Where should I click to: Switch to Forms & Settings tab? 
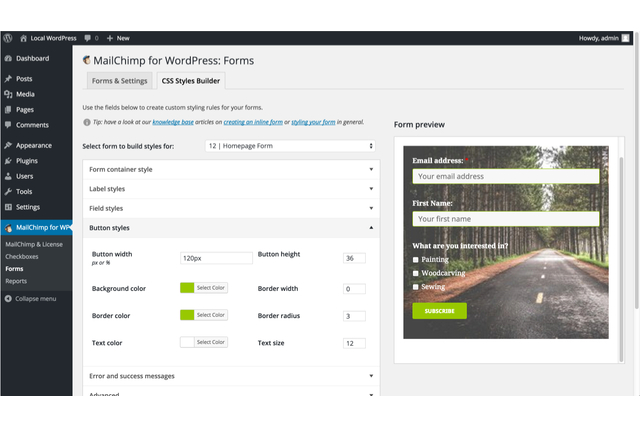(x=120, y=81)
